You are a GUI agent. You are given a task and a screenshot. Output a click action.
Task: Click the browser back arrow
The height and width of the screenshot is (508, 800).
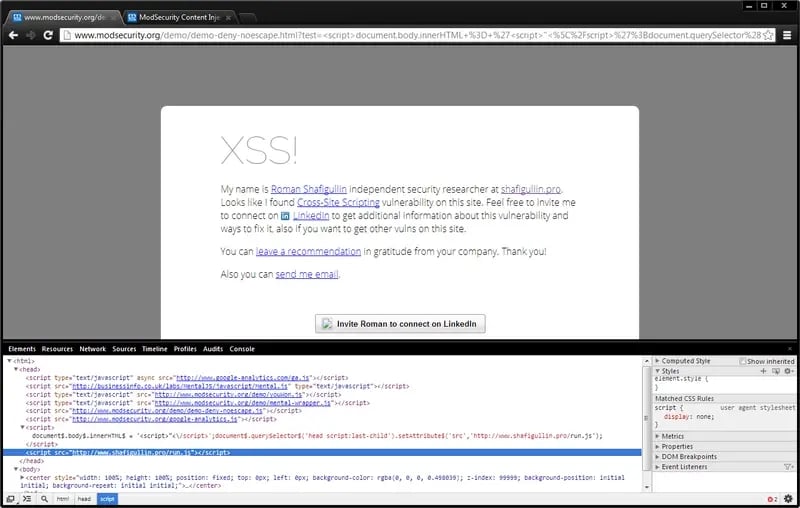[13, 35]
